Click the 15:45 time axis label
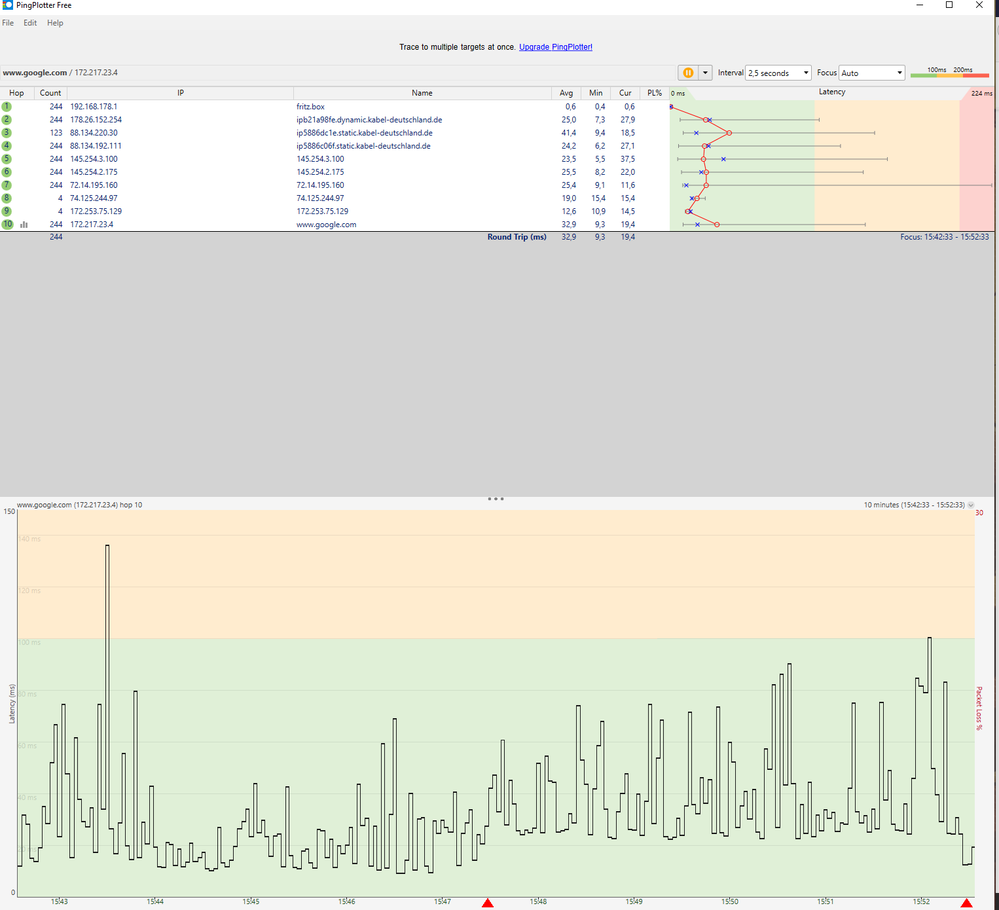 pyautogui.click(x=251, y=902)
